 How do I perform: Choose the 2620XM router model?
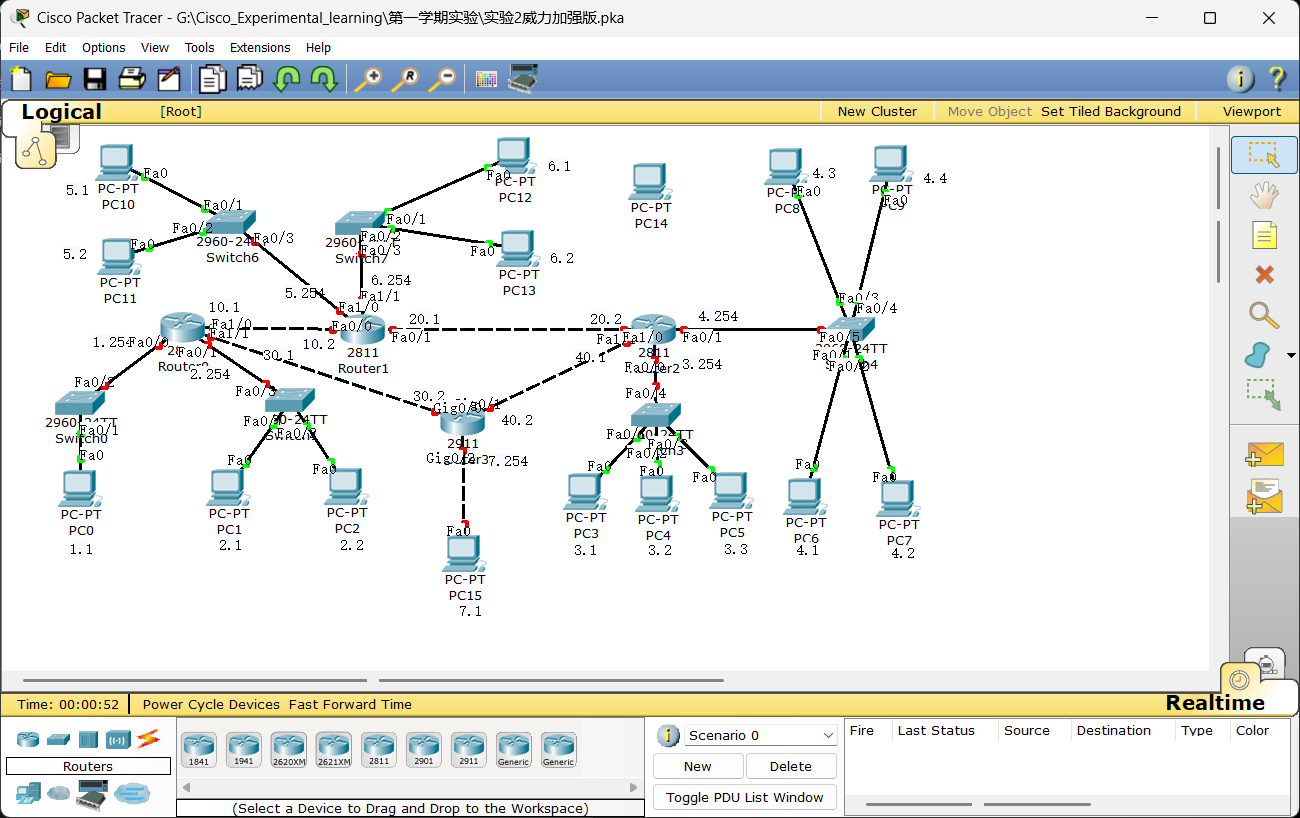[x=288, y=749]
